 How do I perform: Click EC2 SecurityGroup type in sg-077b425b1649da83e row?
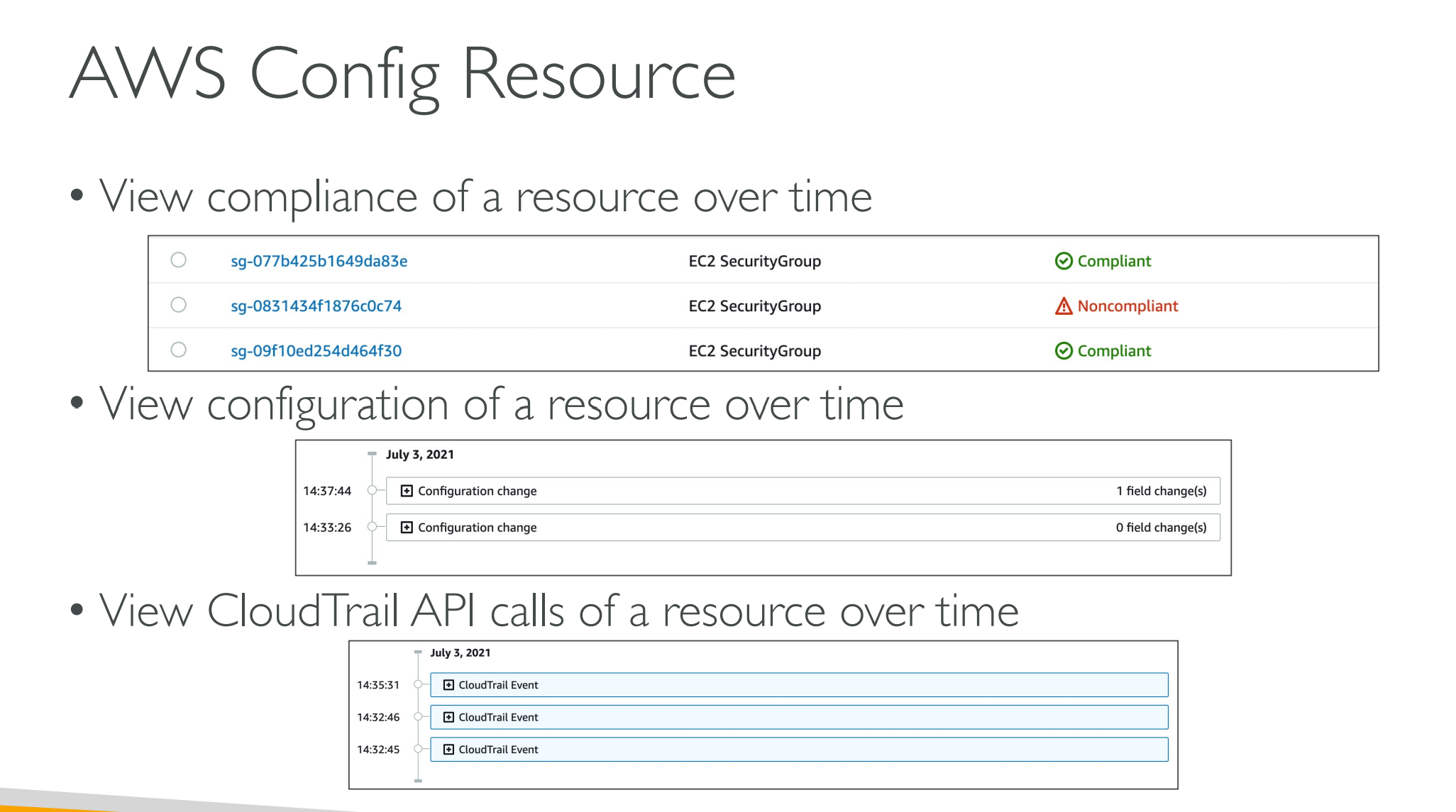[755, 261]
